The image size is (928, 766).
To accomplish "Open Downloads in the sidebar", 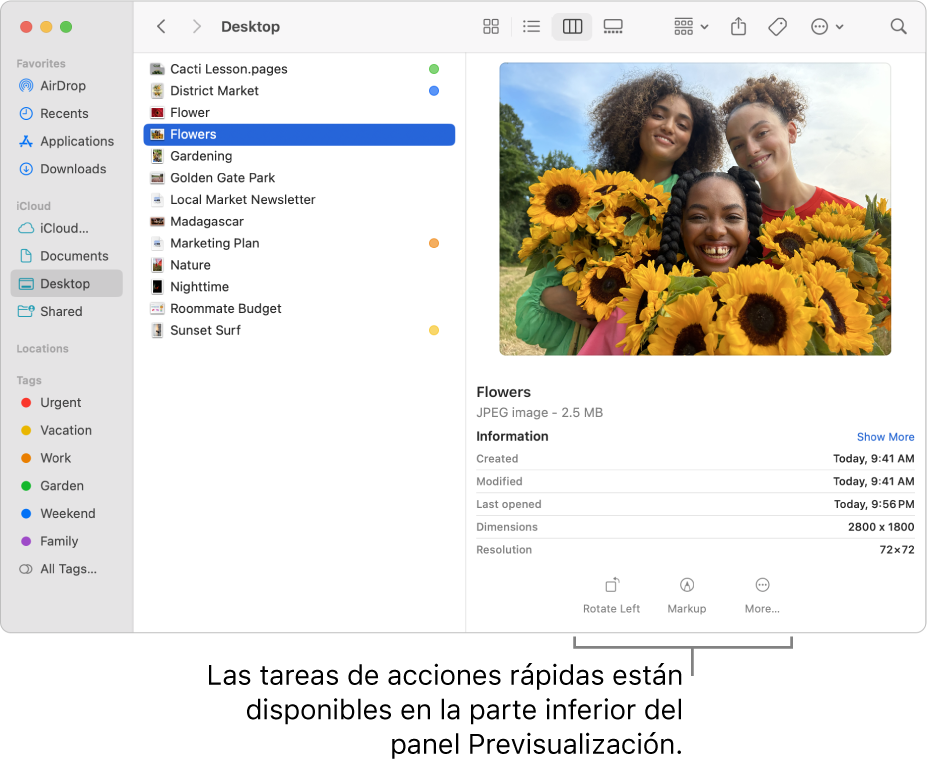I will pyautogui.click(x=73, y=169).
